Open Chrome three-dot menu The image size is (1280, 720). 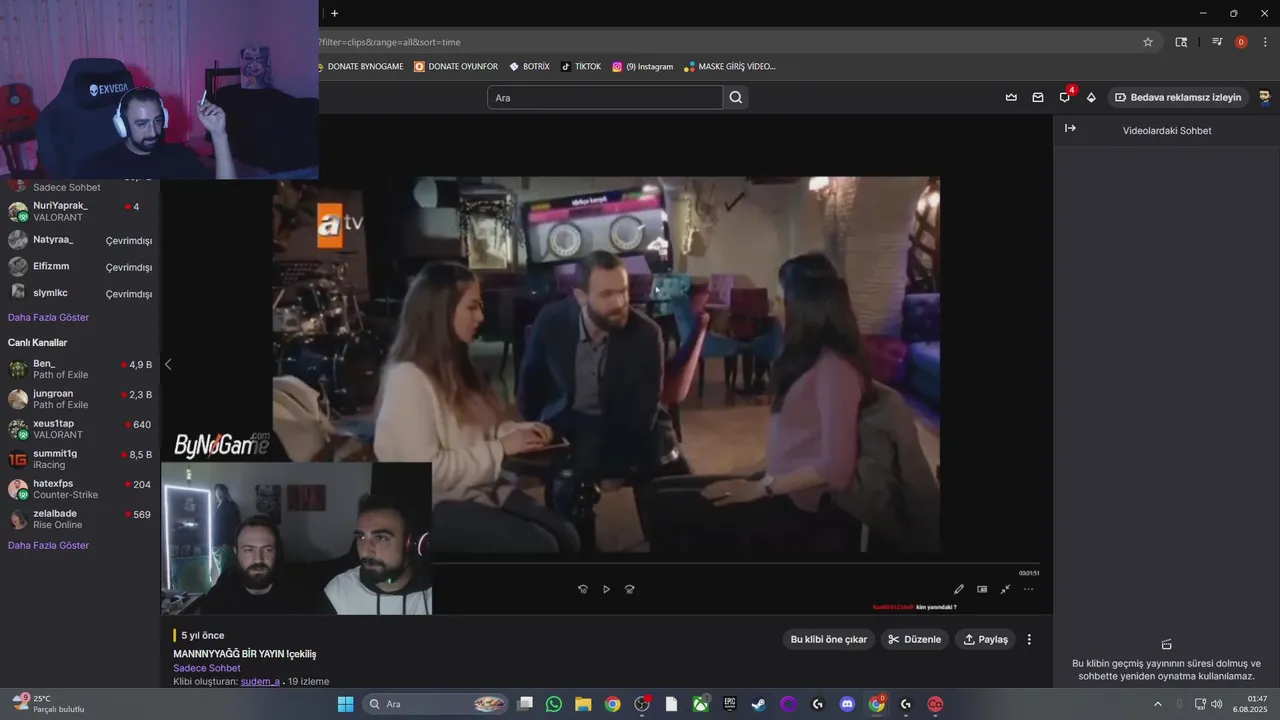(1265, 42)
